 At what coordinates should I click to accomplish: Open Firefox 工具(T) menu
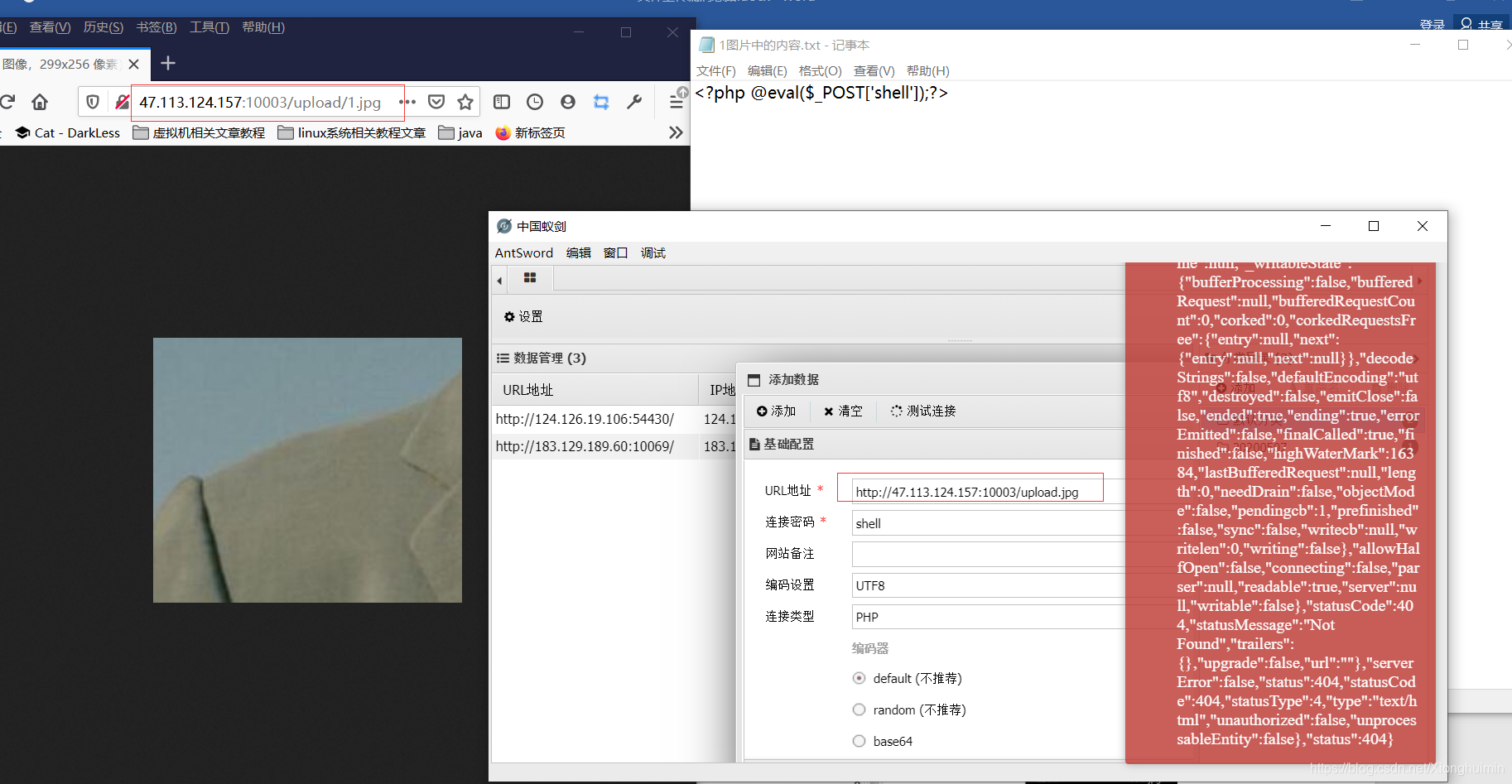(209, 27)
